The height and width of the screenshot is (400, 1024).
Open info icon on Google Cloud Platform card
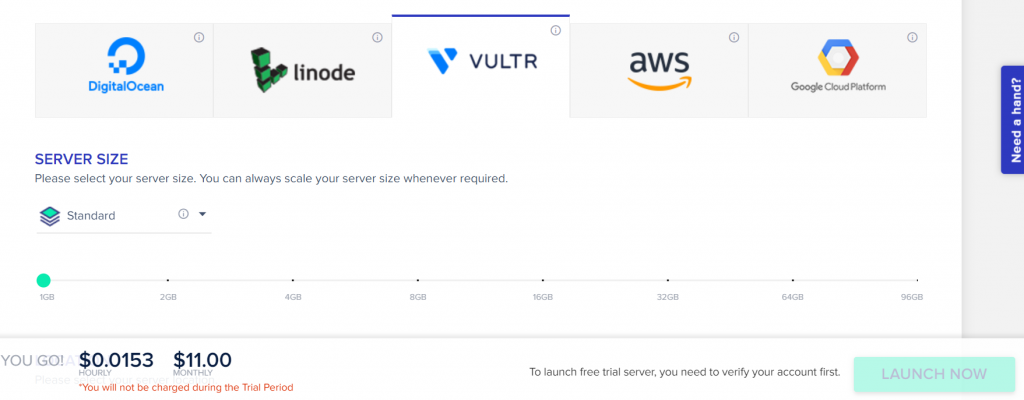tap(912, 37)
